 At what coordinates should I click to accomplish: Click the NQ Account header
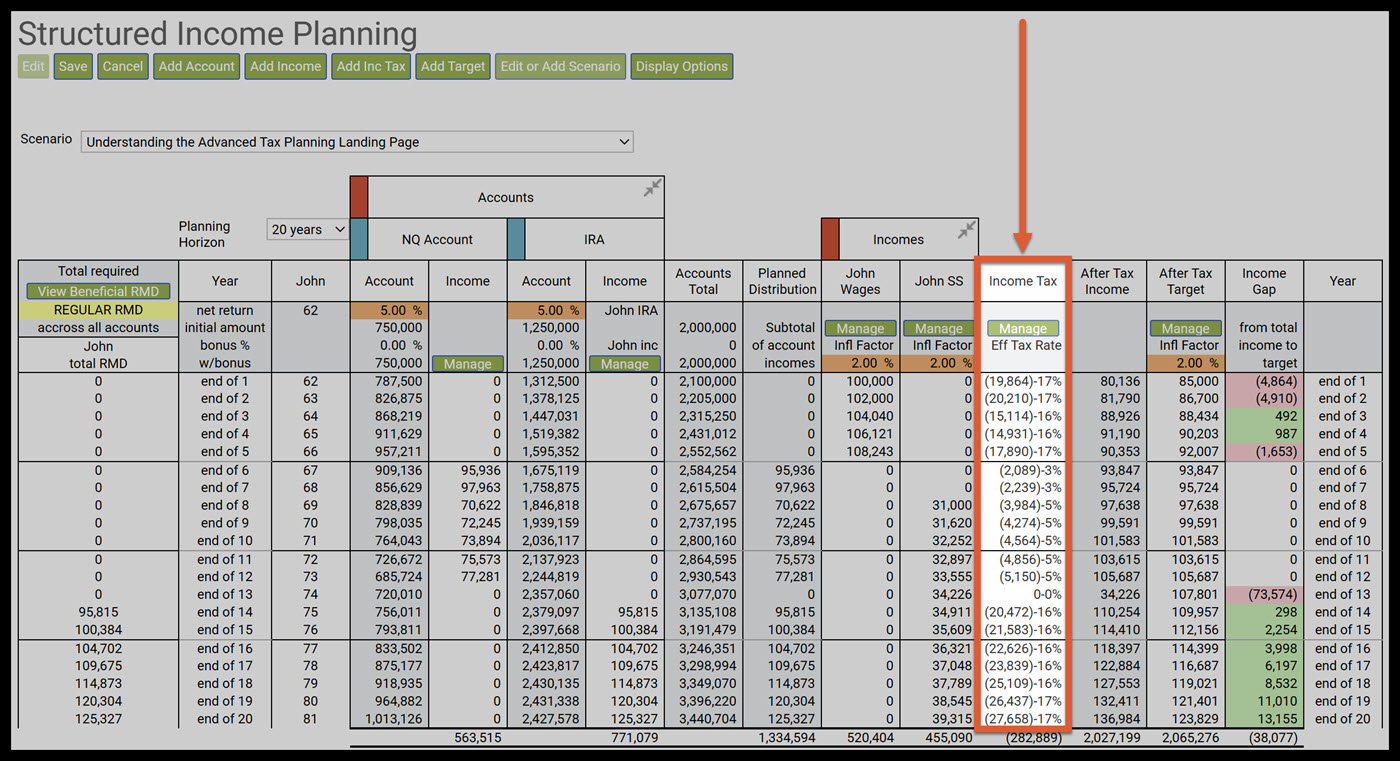pyautogui.click(x=436, y=239)
